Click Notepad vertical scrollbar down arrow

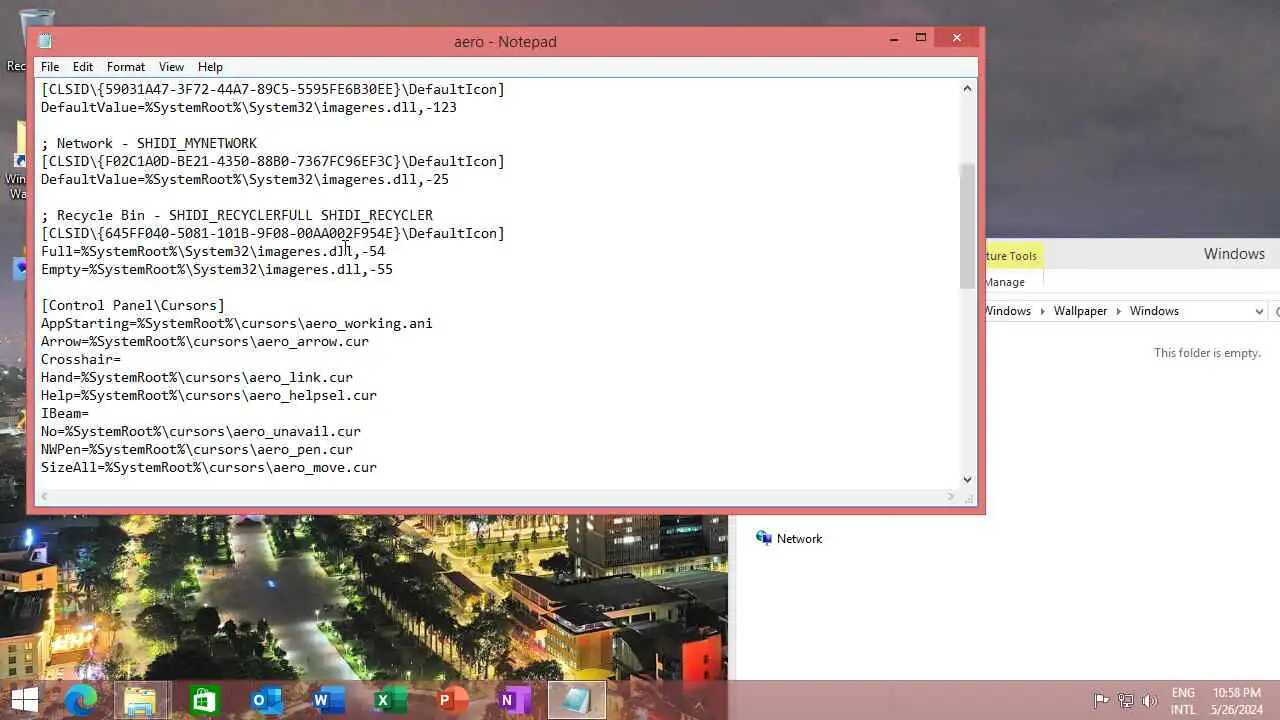(x=967, y=479)
